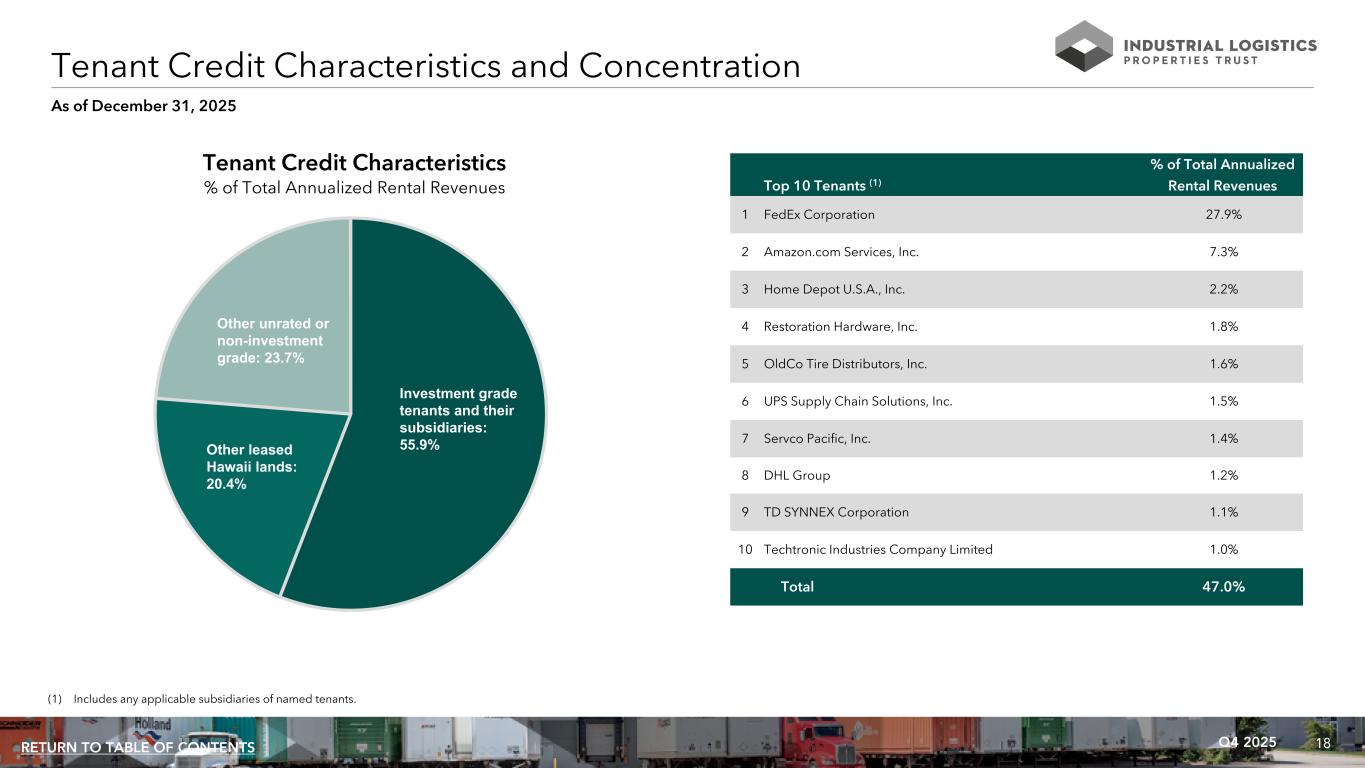Click the FedEx Corporation table row
1365x768 pixels.
pos(1016,215)
